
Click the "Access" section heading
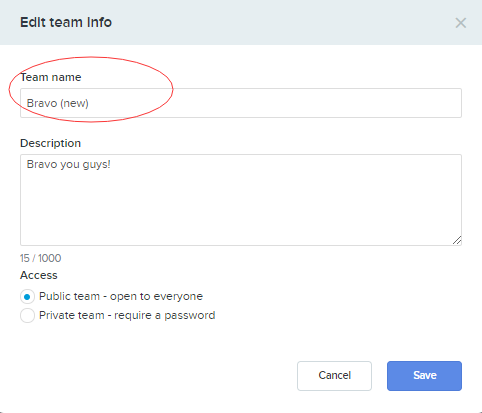39,275
